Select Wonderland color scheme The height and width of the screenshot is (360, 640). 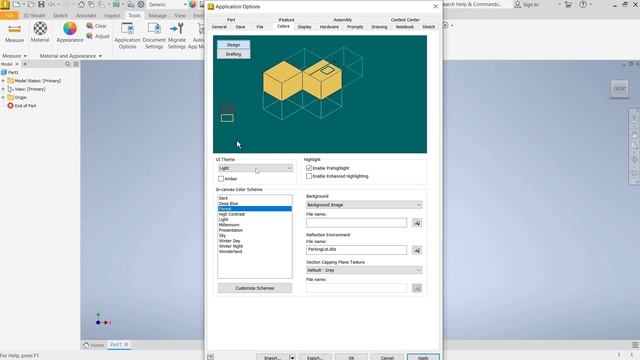coord(255,251)
